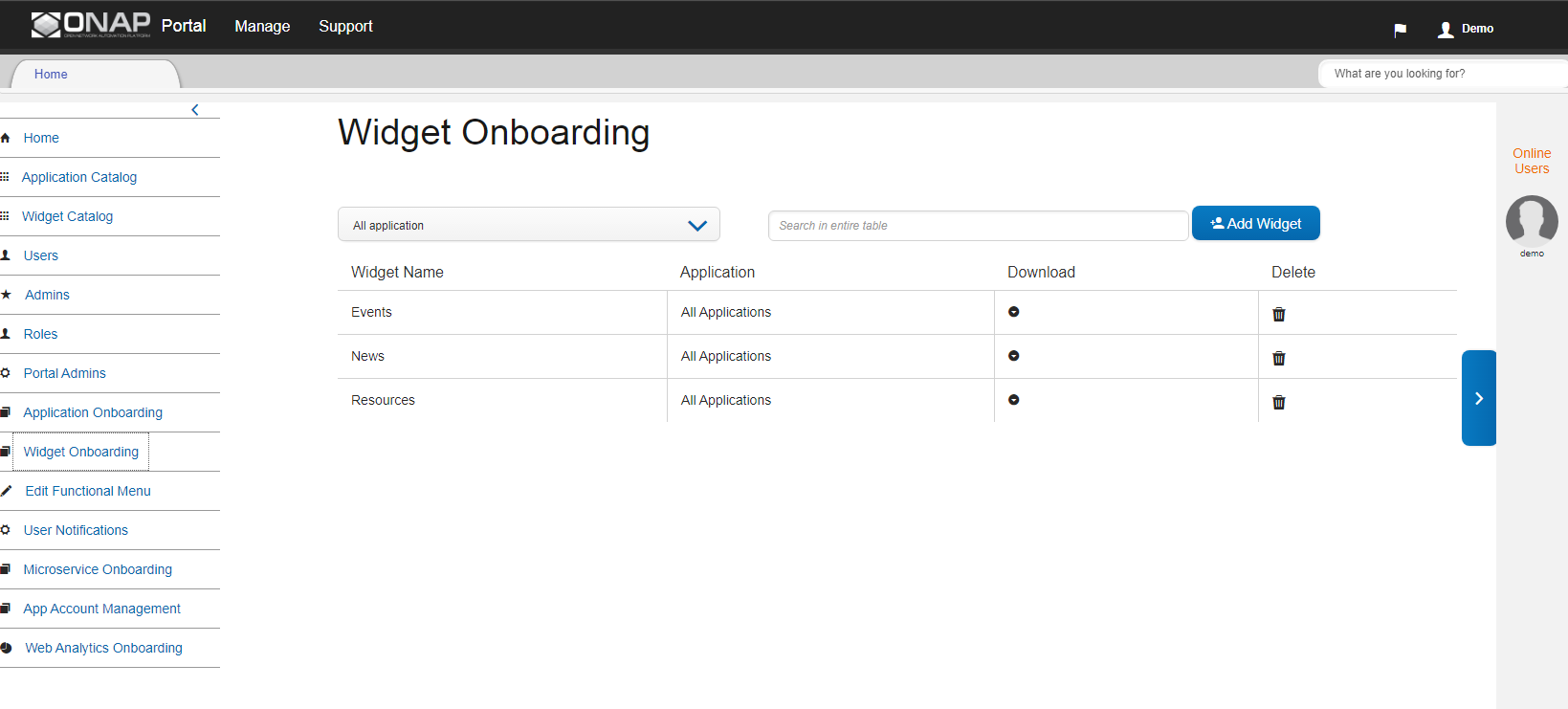The width and height of the screenshot is (1568, 709).
Task: Open the Demo user account menu
Action: coord(1466,29)
